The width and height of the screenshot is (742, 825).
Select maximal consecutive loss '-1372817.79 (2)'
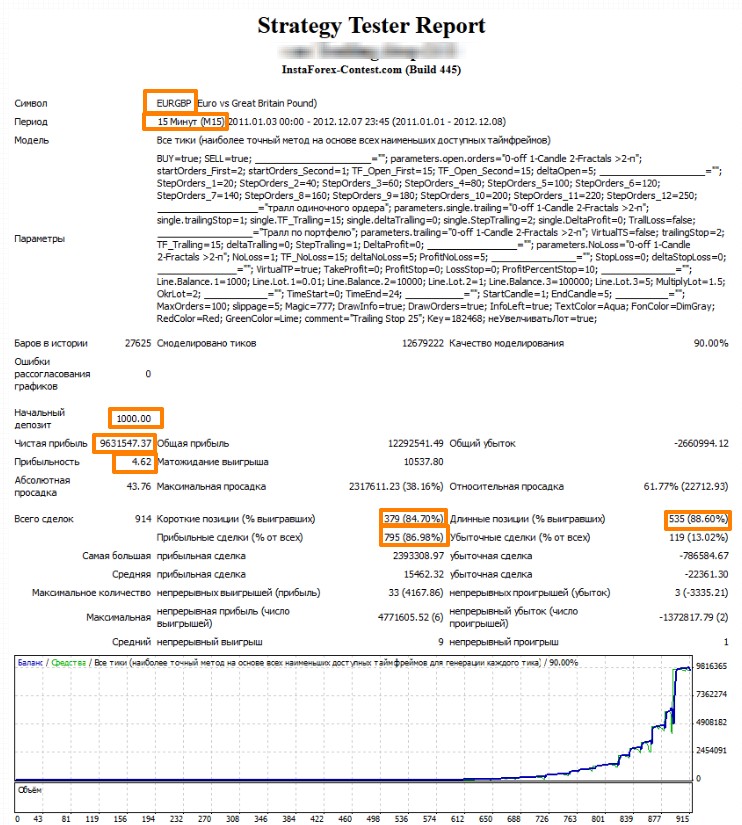tap(694, 617)
